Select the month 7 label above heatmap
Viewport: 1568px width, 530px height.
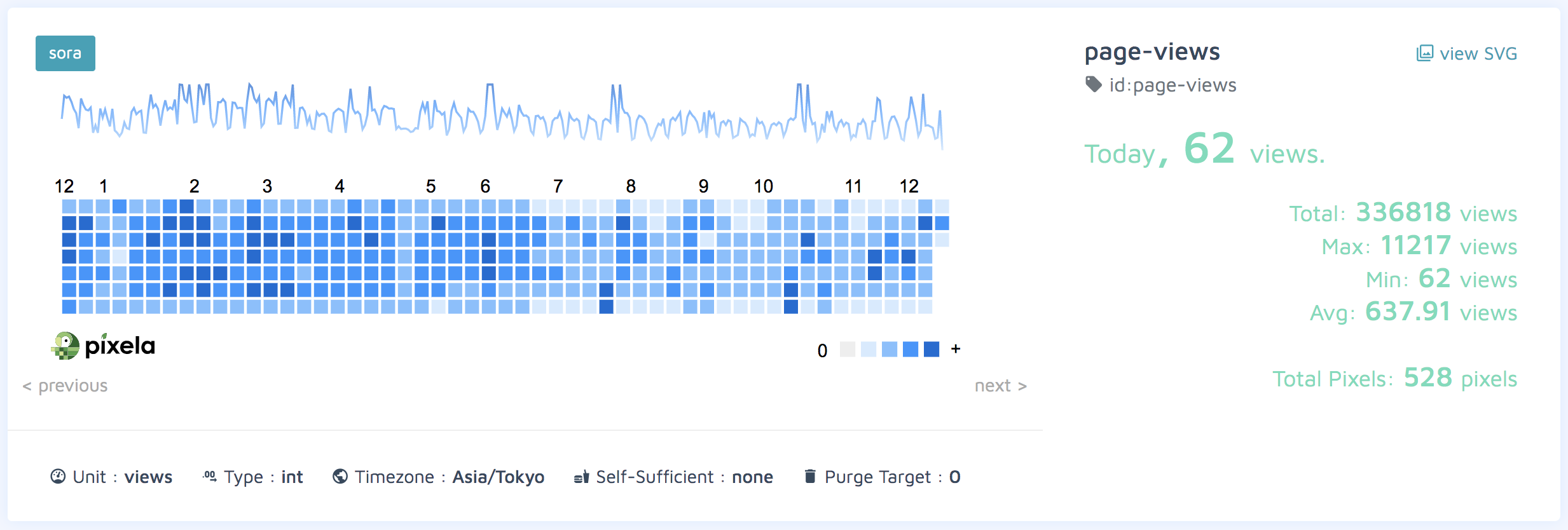(x=558, y=186)
